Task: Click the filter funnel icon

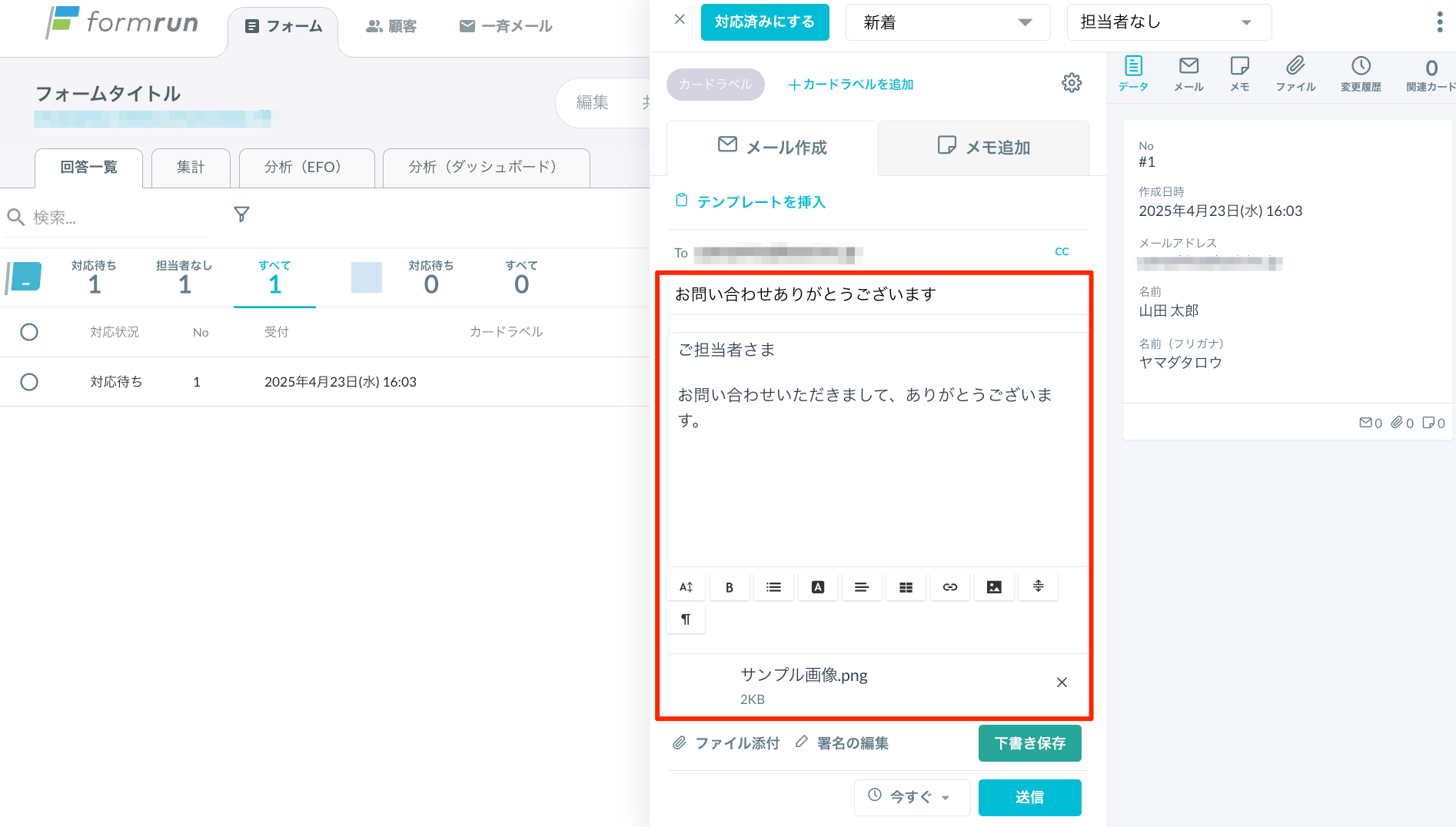Action: (241, 214)
